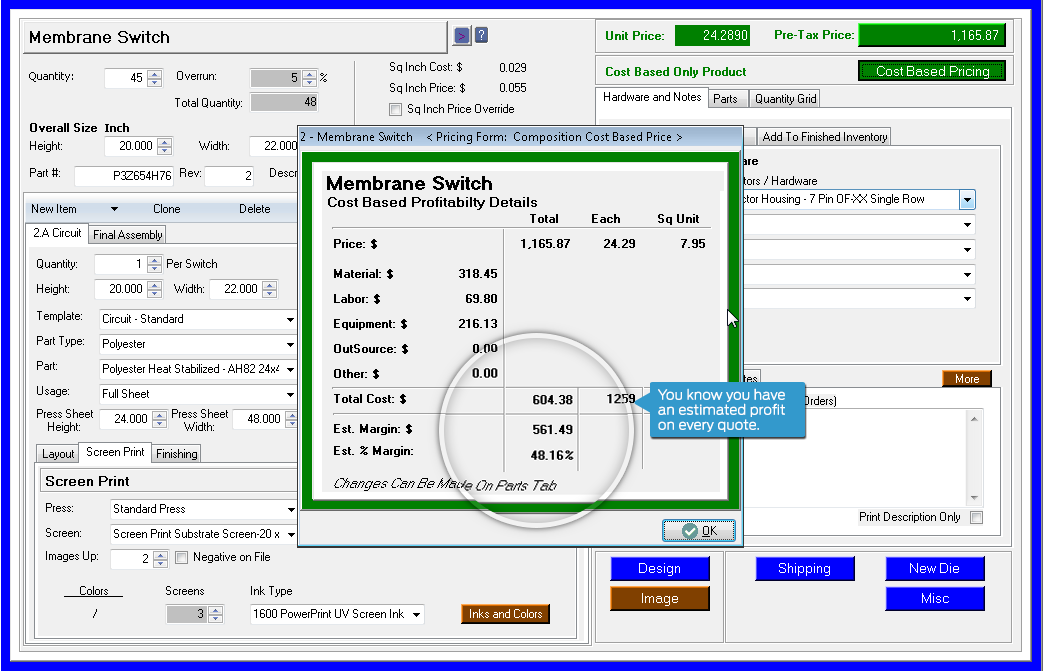The width and height of the screenshot is (1043, 671).
Task: Enable Sq Inch Price Override checkbox
Action: pyautogui.click(x=396, y=109)
